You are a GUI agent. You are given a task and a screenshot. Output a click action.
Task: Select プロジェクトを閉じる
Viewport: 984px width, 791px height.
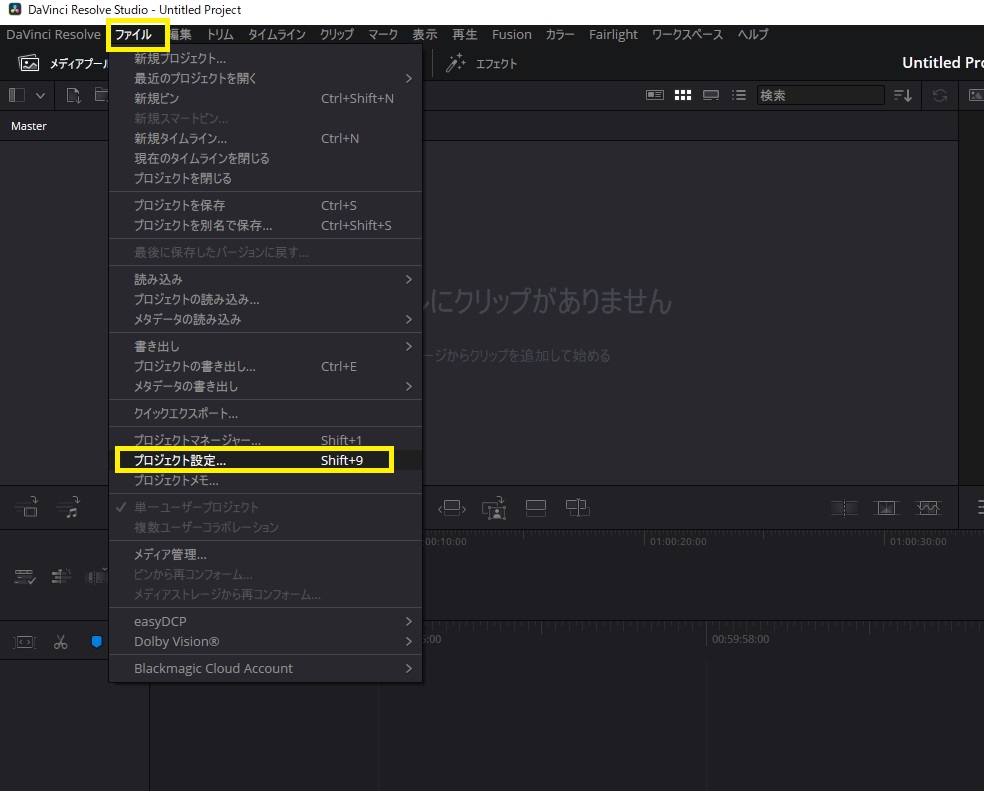pyautogui.click(x=265, y=179)
